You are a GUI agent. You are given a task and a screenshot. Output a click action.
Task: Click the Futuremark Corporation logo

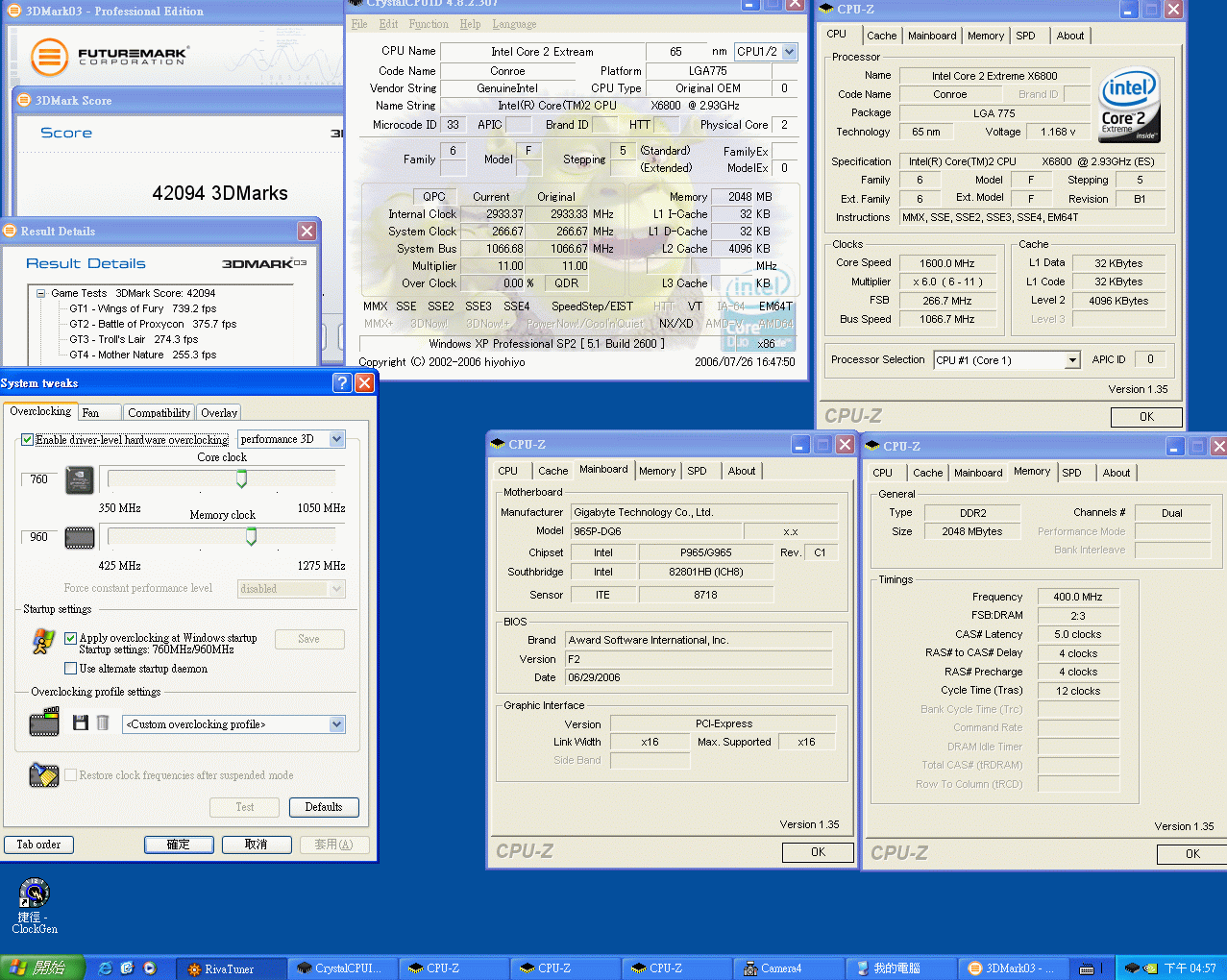point(109,57)
